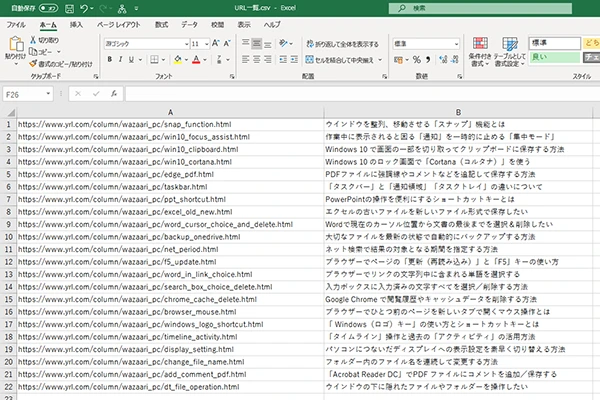Toggle the AutoSave switch
600x400 pixels.
click(x=49, y=8)
